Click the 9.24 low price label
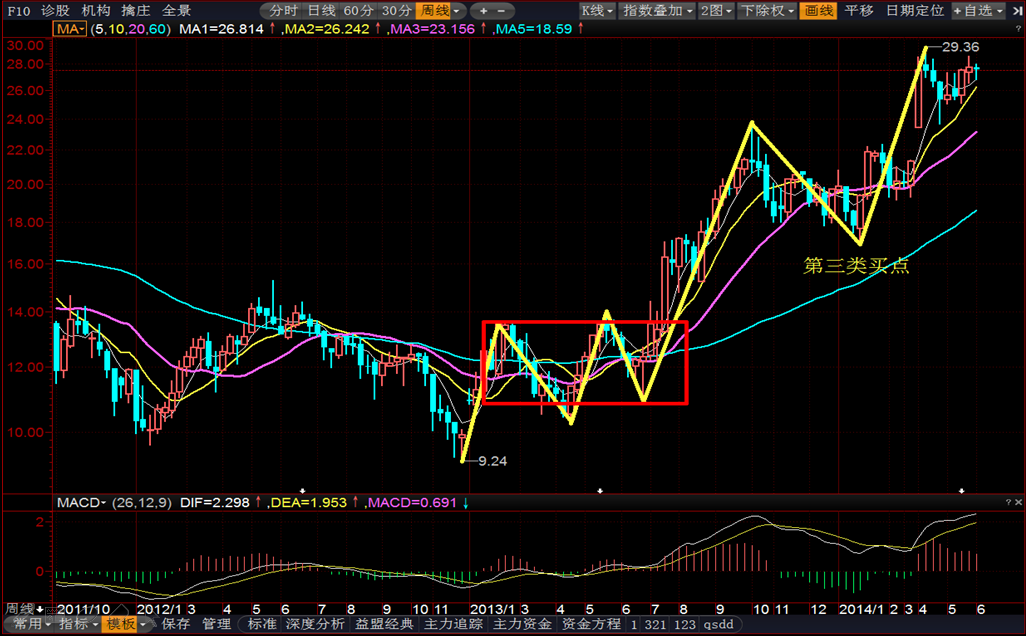The image size is (1026, 636). (x=492, y=461)
